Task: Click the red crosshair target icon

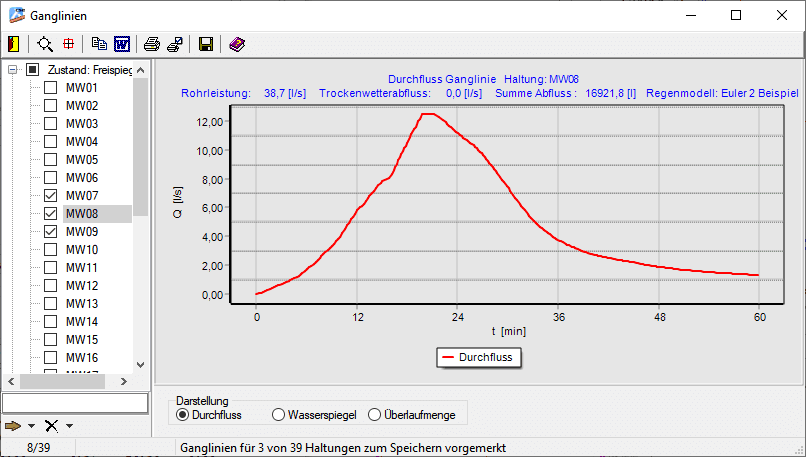Action: 69,44
